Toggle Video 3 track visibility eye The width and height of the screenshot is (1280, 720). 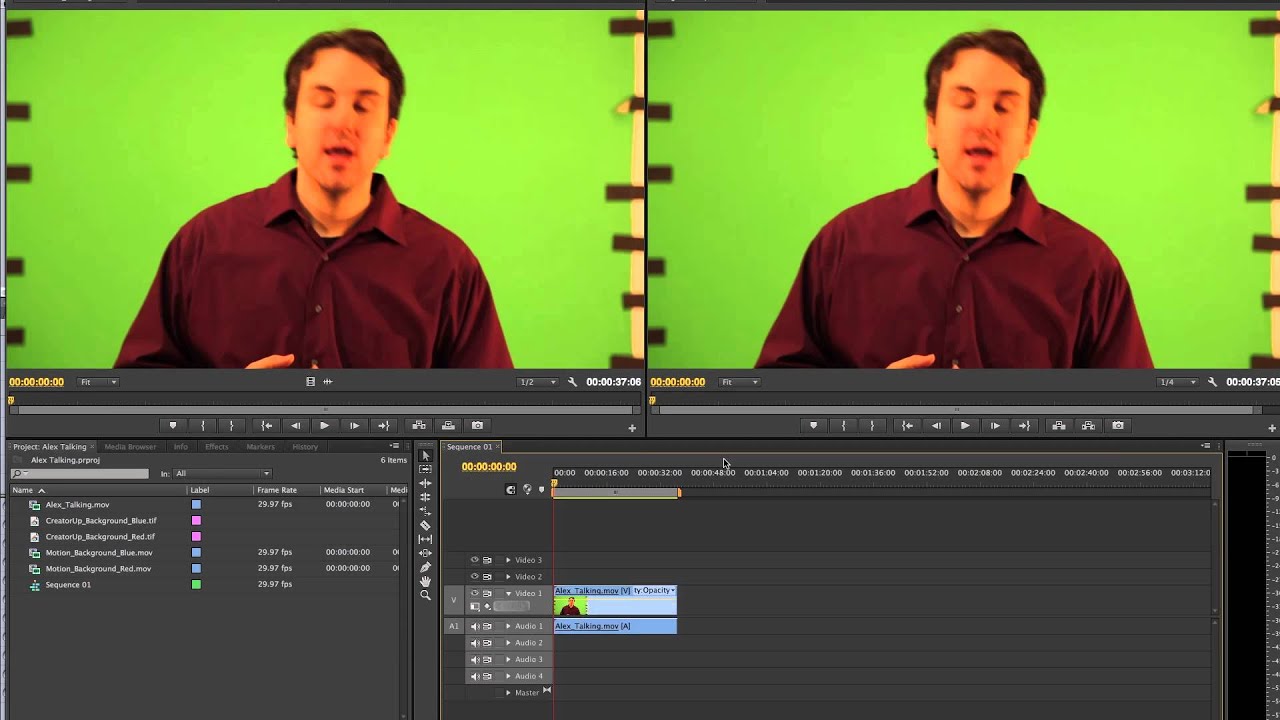475,560
